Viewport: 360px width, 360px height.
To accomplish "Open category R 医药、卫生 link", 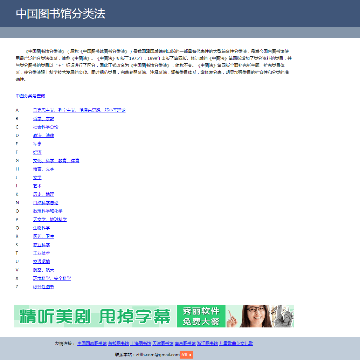I will 43,236.
